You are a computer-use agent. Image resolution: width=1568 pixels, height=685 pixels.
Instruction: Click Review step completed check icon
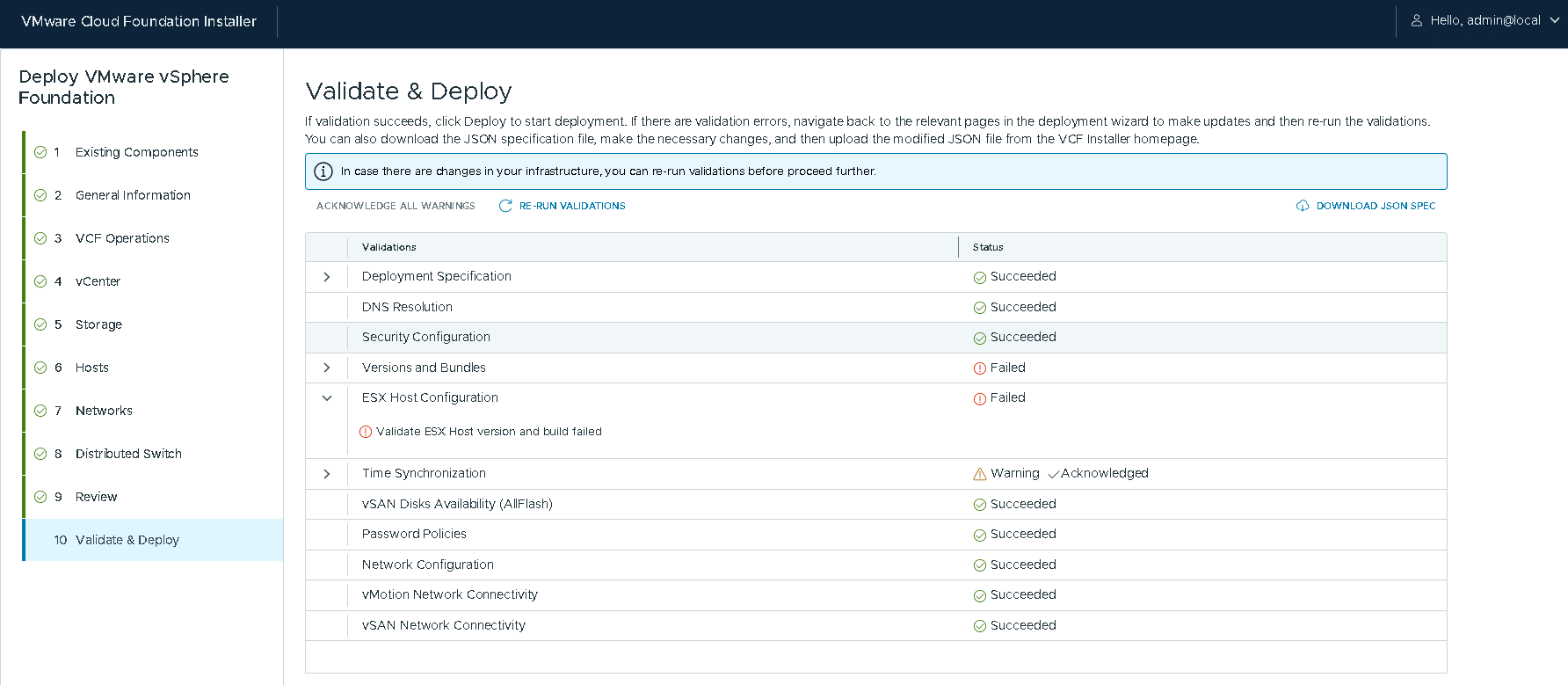pyautogui.click(x=40, y=497)
